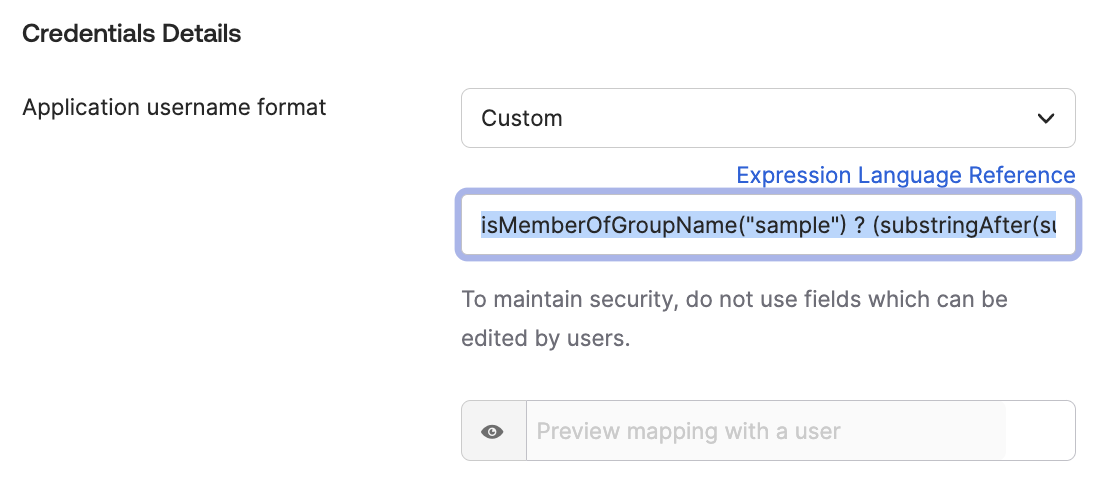The image size is (1106, 480).
Task: Click the 'Credentials Details' heading
Action: pos(131,34)
